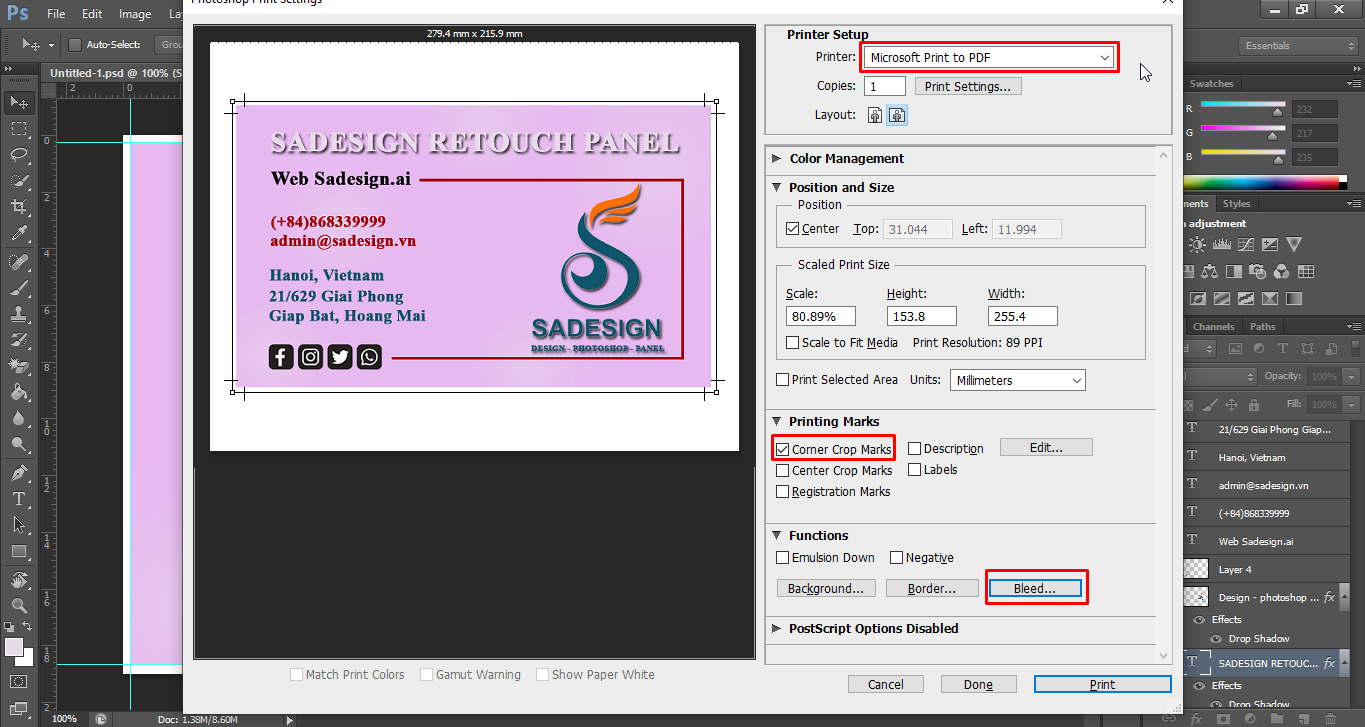Switch to the Swatches tab
This screenshot has width=1365, height=727.
(x=1212, y=84)
